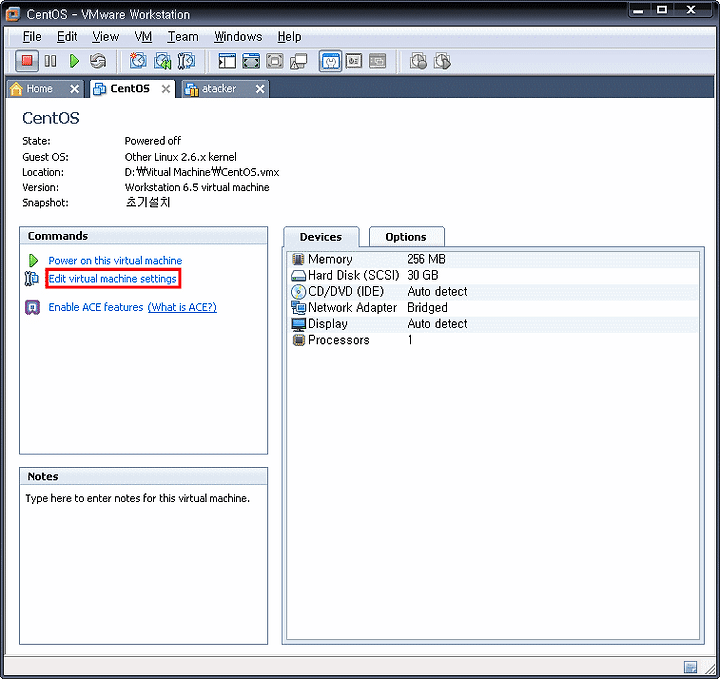This screenshot has width=720, height=679.
Task: Open the Edit menu
Action: coord(67,37)
